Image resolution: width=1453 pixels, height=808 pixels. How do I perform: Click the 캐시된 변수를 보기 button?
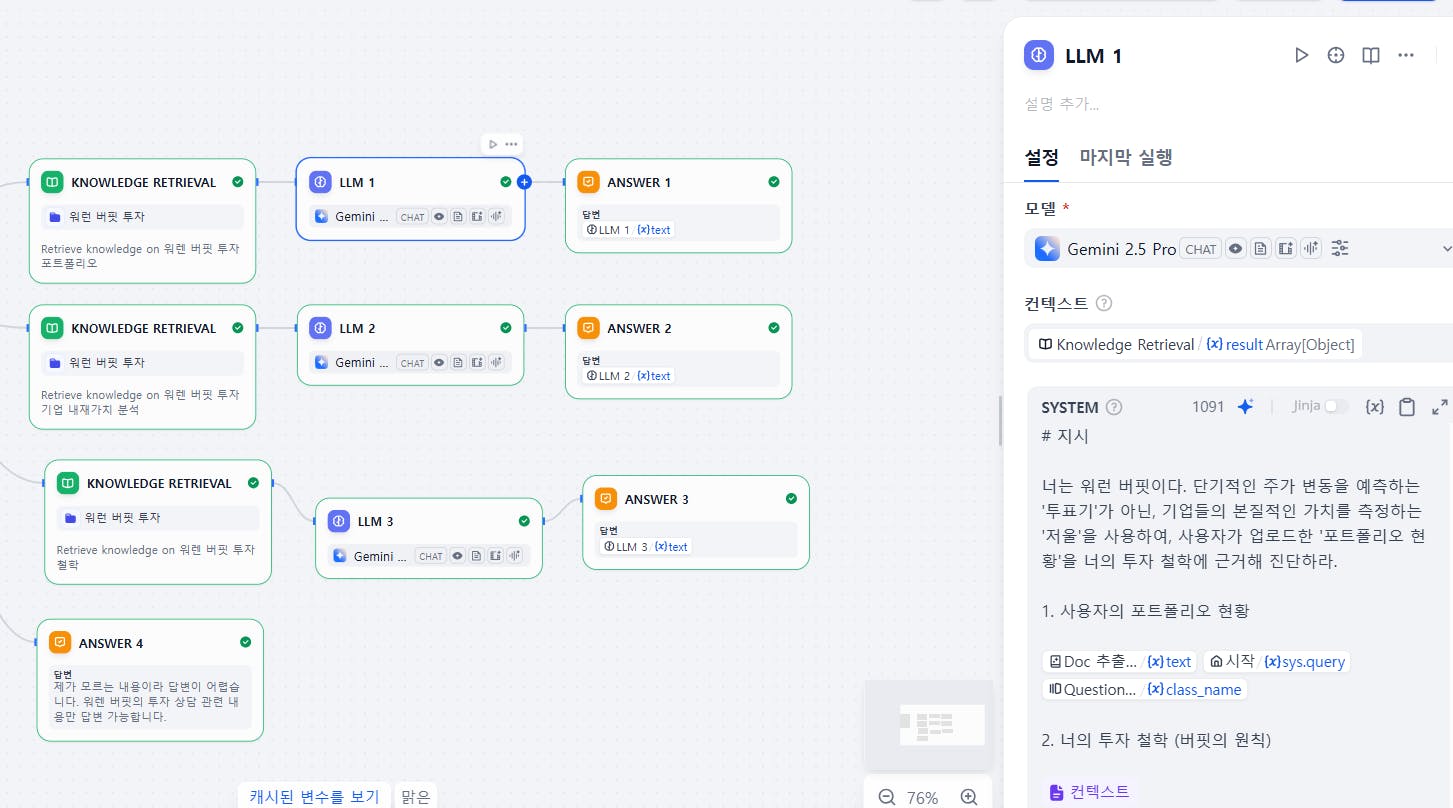[x=314, y=796]
